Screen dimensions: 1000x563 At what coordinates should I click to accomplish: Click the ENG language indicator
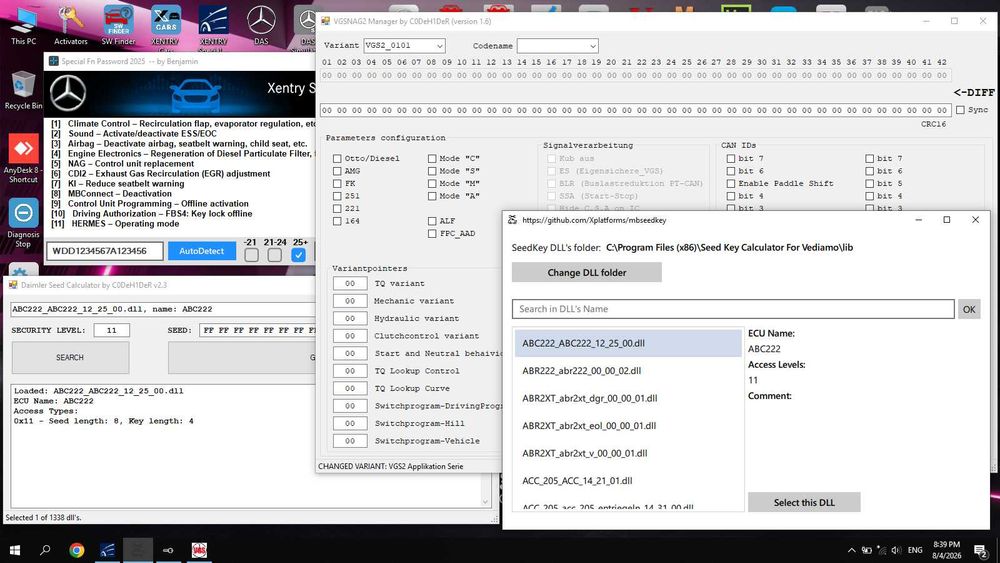tap(915, 550)
